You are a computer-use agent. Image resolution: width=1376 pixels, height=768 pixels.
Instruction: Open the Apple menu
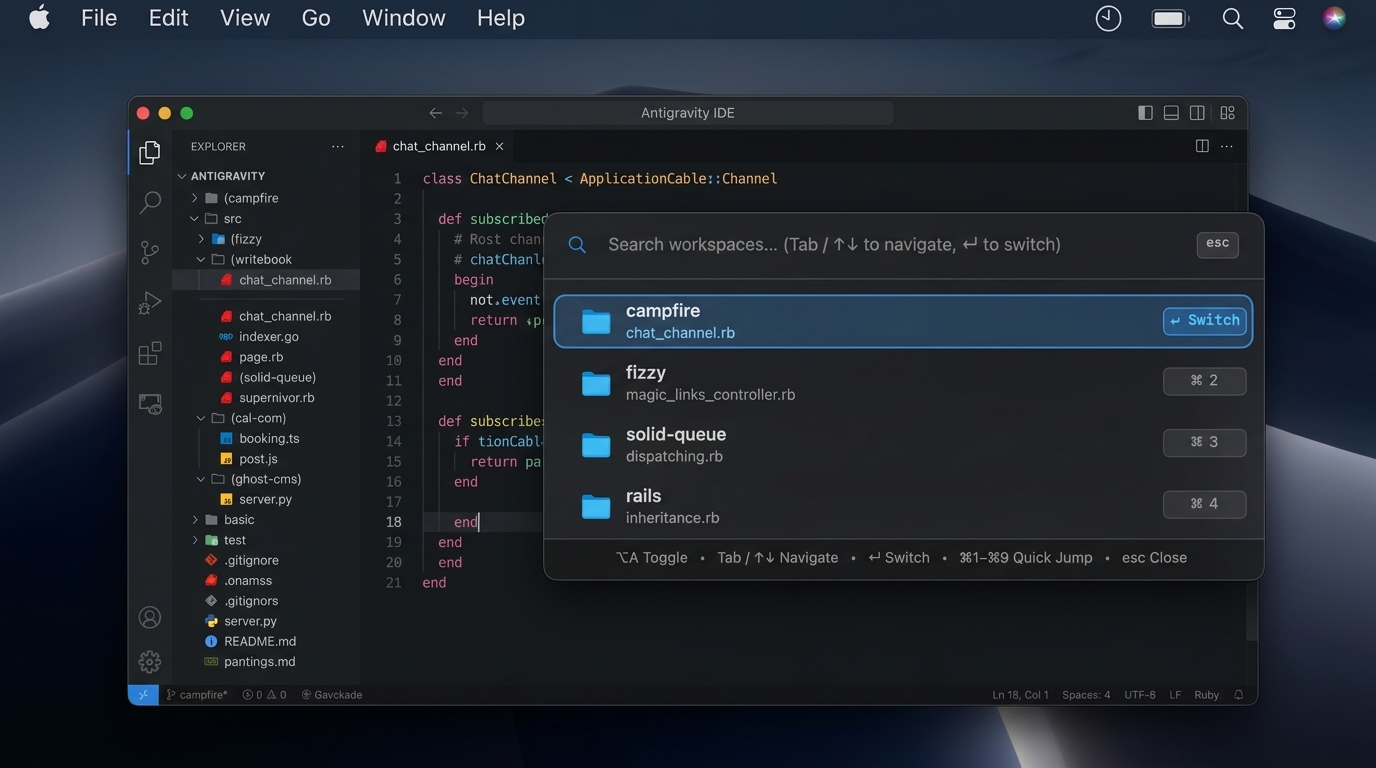(39, 18)
